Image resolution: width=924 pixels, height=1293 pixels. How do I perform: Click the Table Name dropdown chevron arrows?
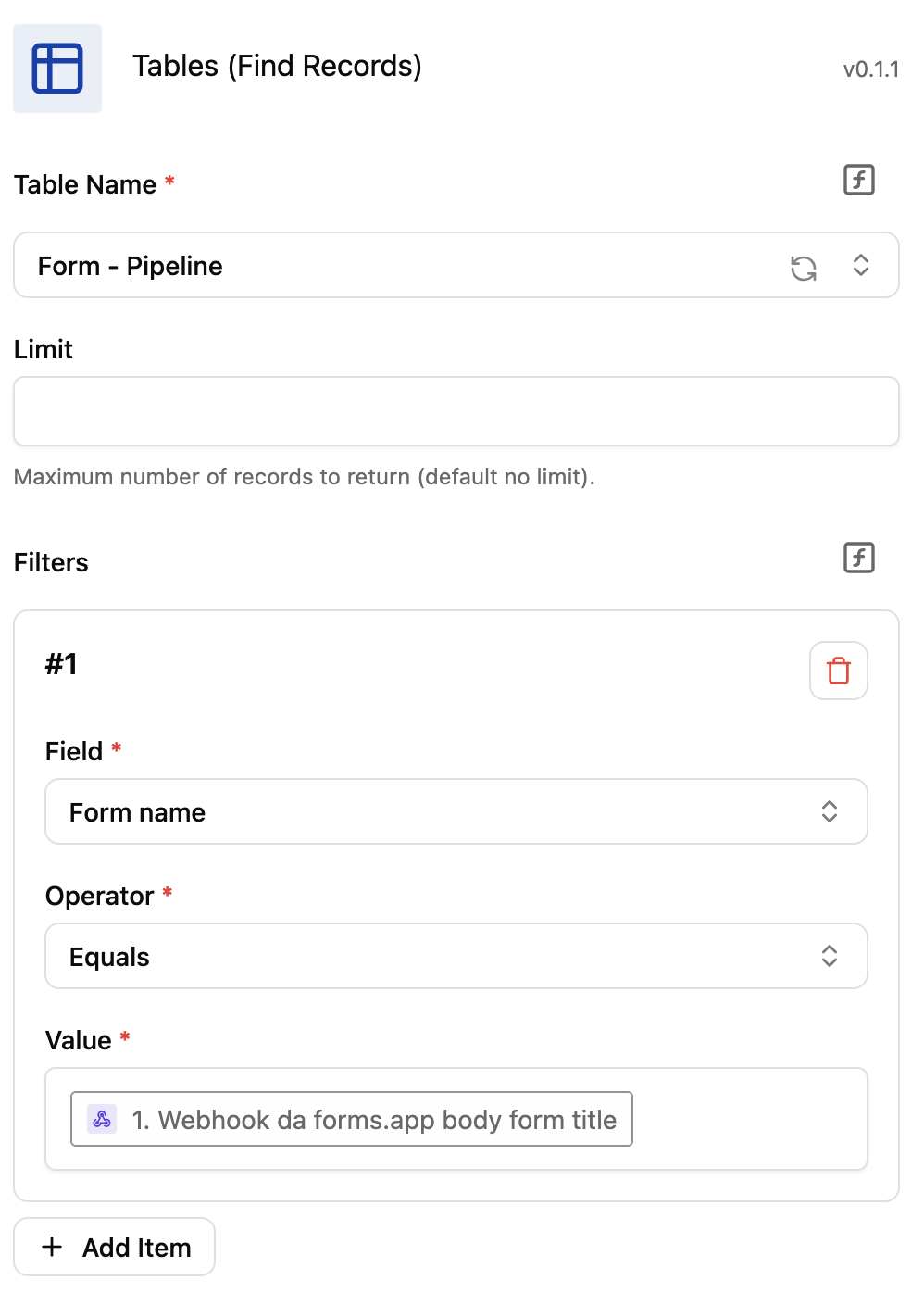tap(861, 266)
